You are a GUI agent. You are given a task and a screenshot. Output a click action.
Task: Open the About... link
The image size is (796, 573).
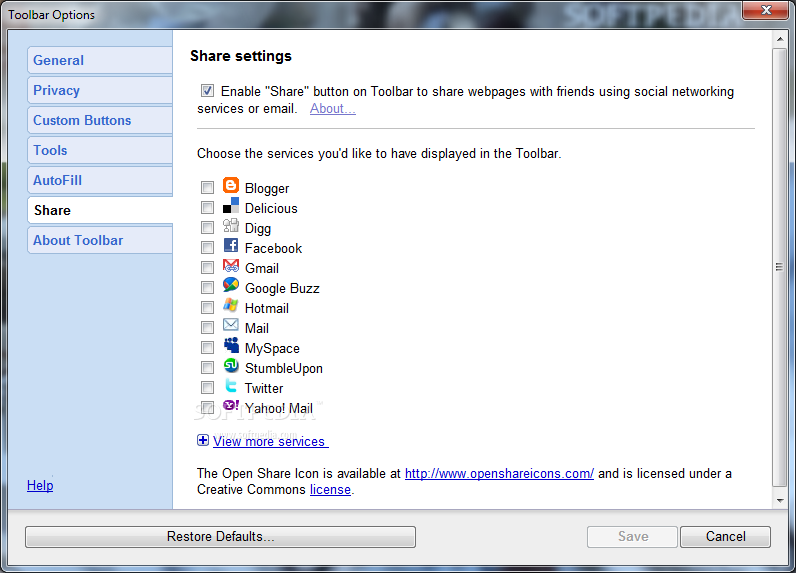click(x=333, y=108)
